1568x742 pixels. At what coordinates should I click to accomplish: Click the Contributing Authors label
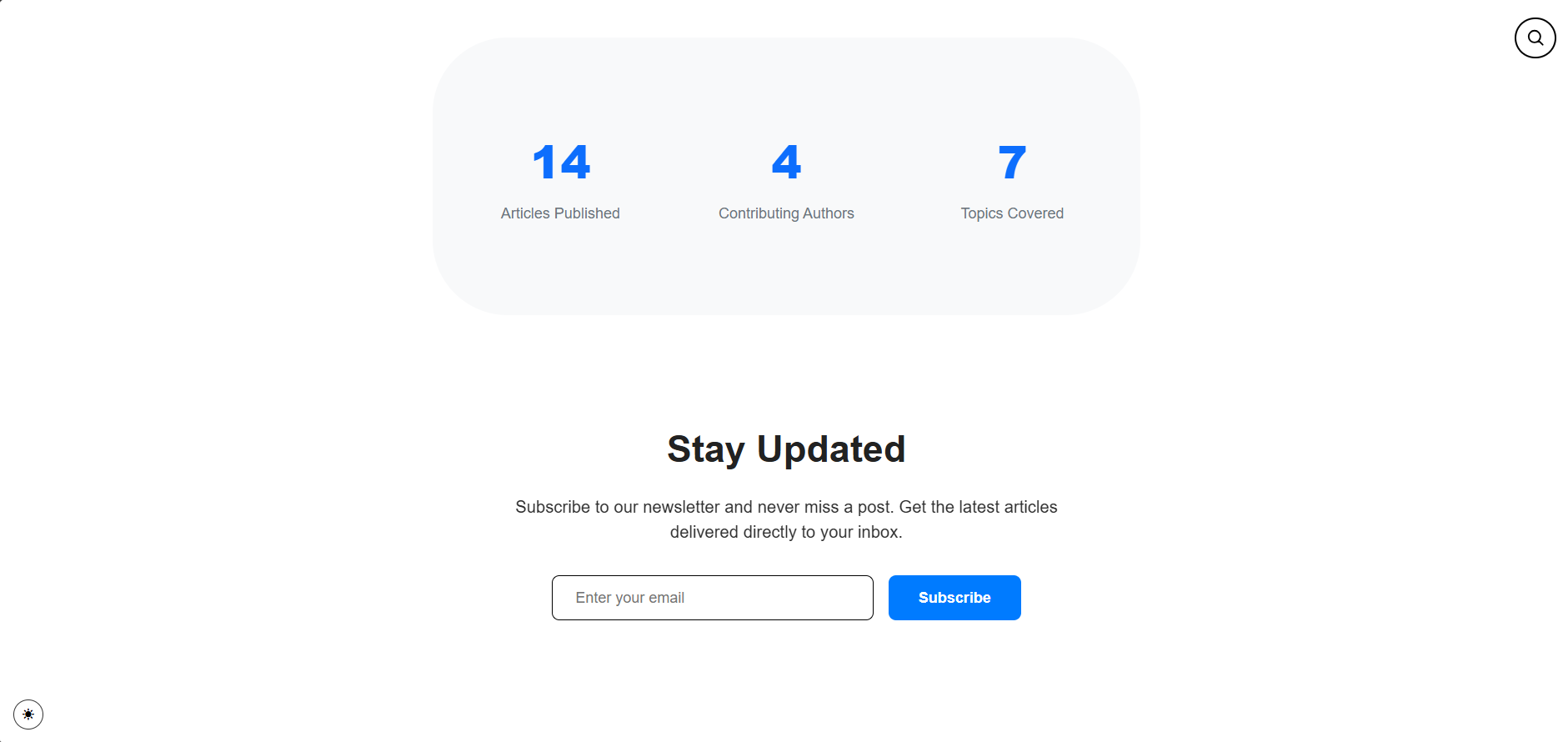pyautogui.click(x=786, y=213)
